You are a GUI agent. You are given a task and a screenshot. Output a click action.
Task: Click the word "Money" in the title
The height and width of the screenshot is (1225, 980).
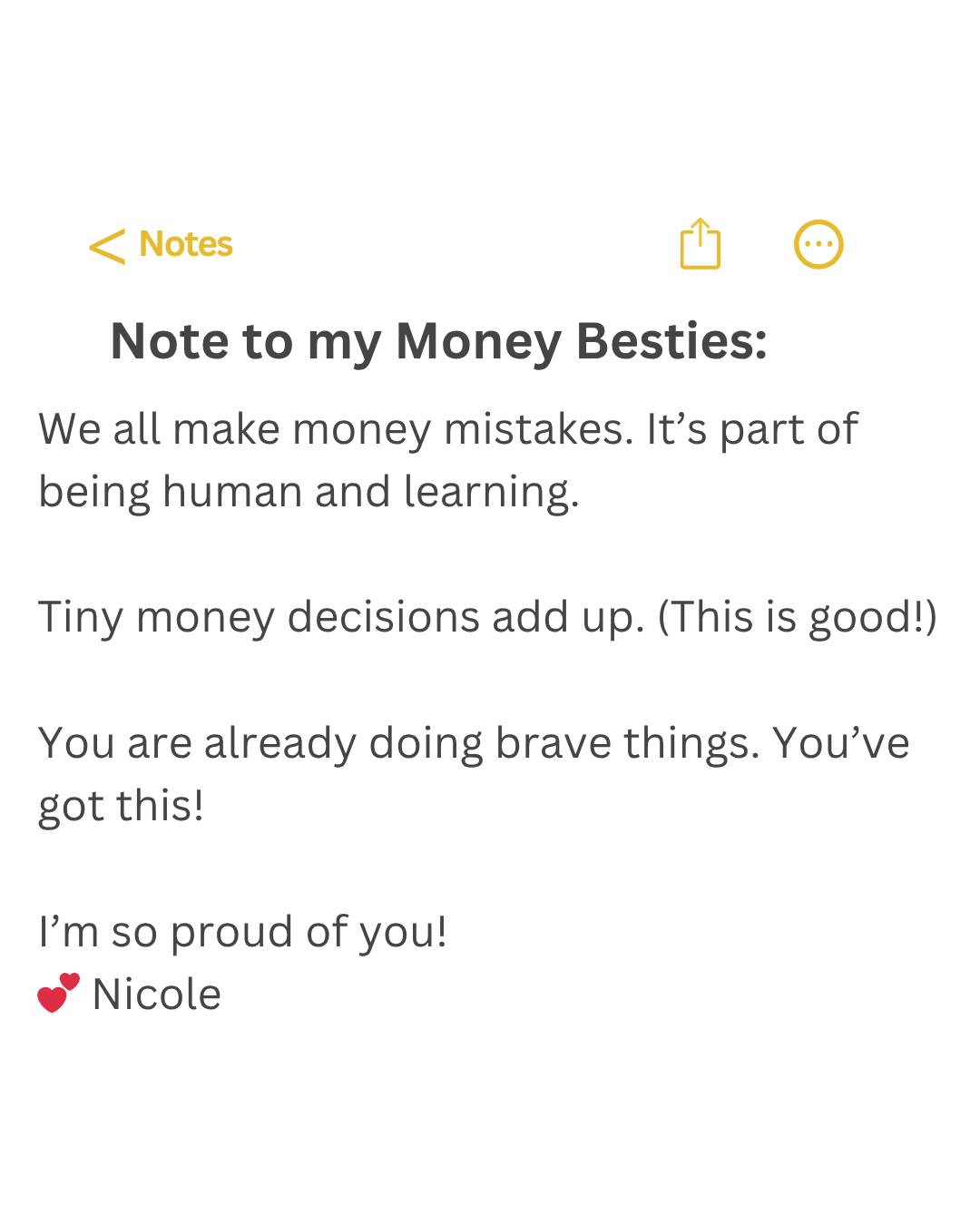coord(478,342)
